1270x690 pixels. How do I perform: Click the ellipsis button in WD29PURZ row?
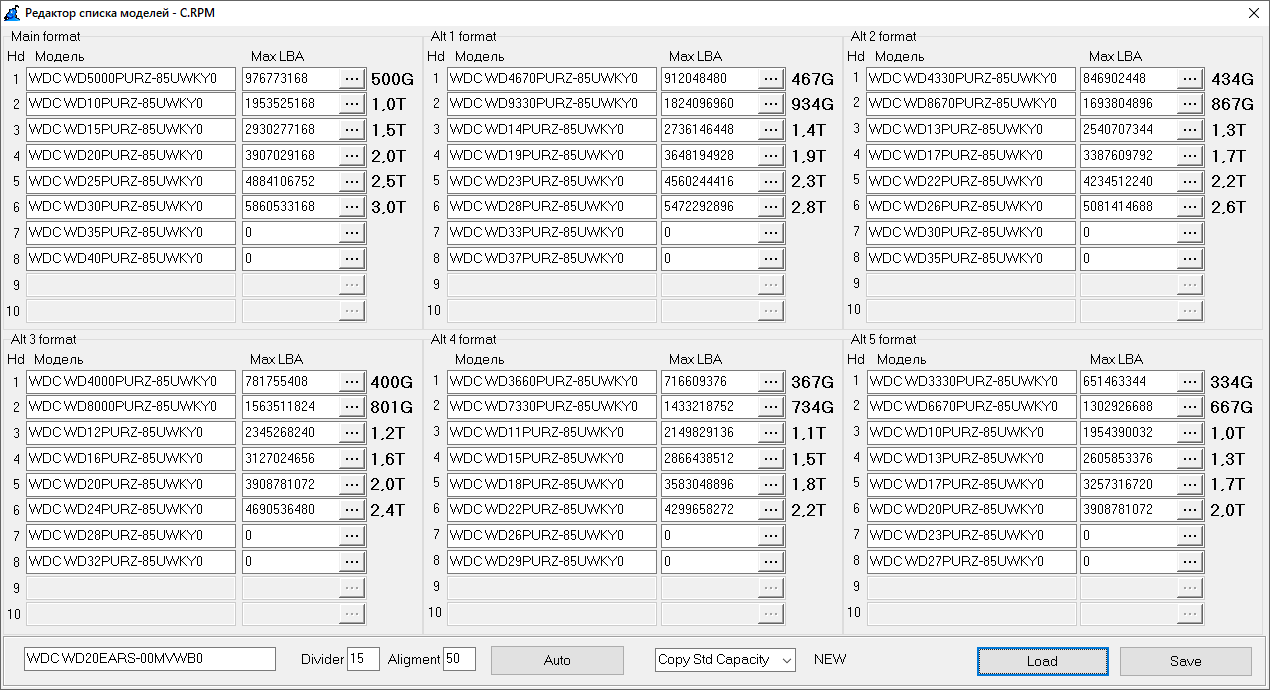771,562
